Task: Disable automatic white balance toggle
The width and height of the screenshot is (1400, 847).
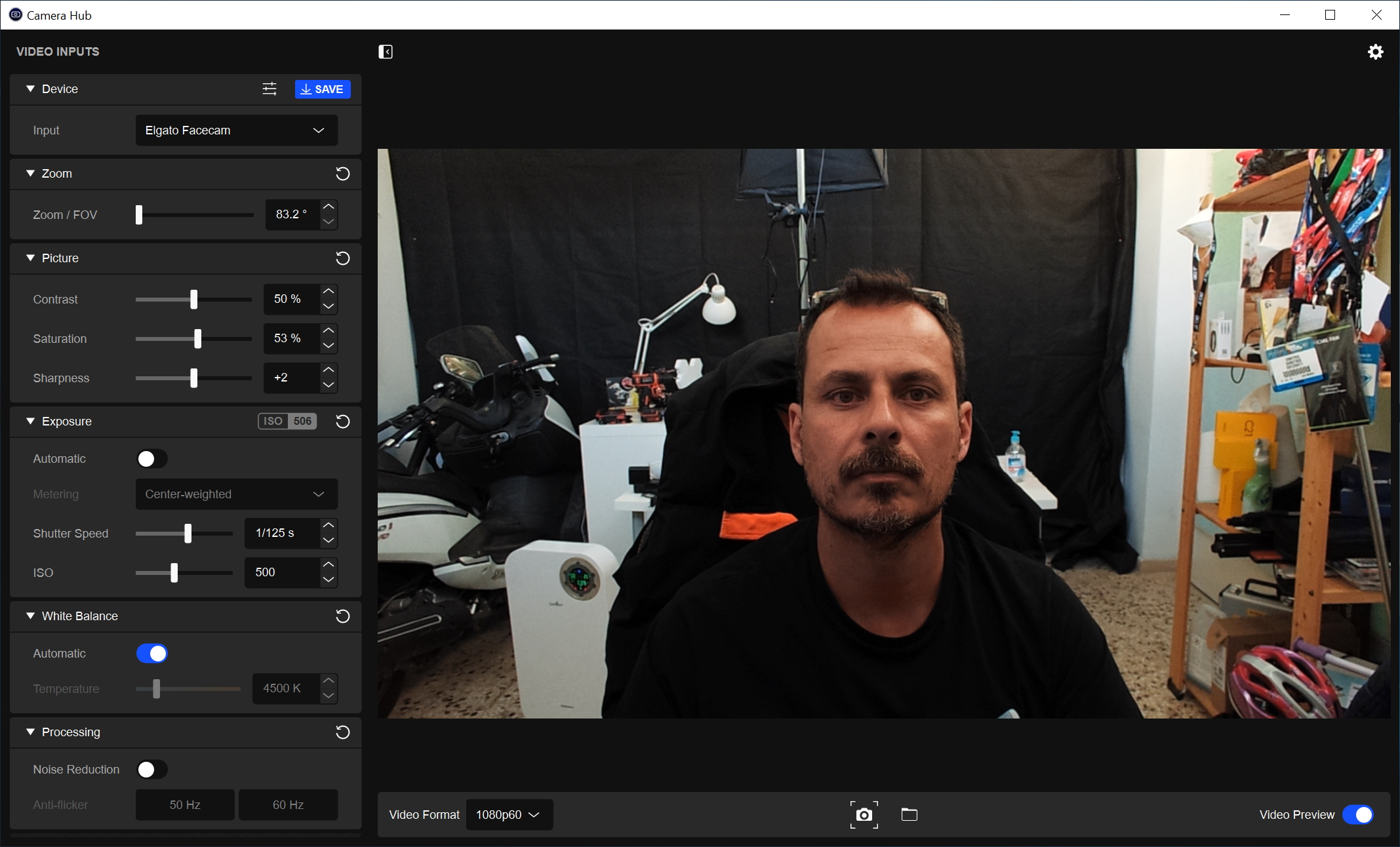Action: click(x=151, y=654)
